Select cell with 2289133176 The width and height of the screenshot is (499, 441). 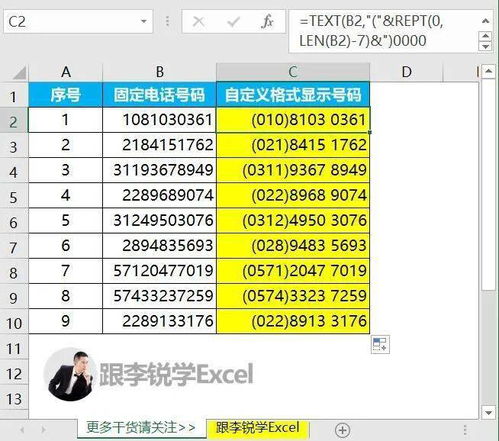(x=160, y=321)
